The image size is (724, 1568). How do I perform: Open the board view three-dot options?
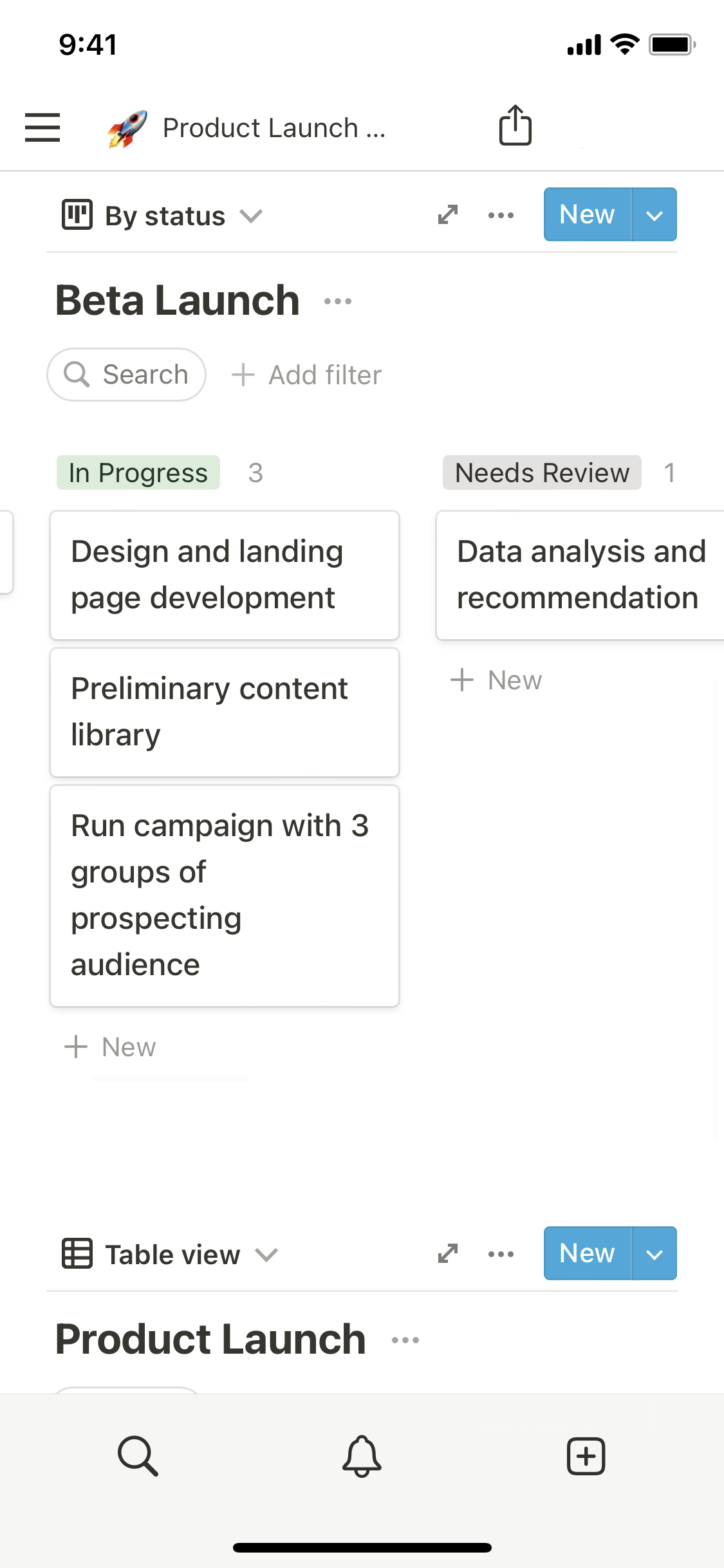pyautogui.click(x=501, y=215)
